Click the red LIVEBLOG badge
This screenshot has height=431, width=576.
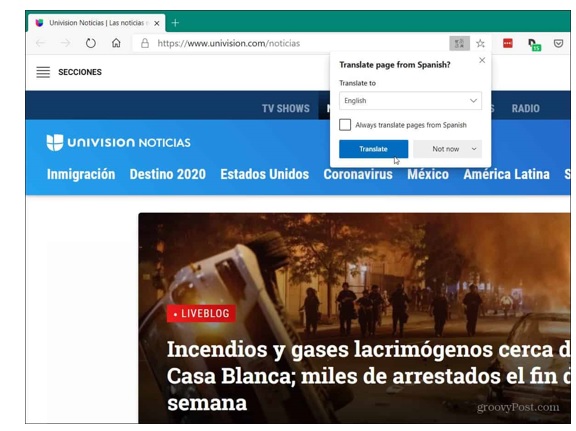[201, 313]
